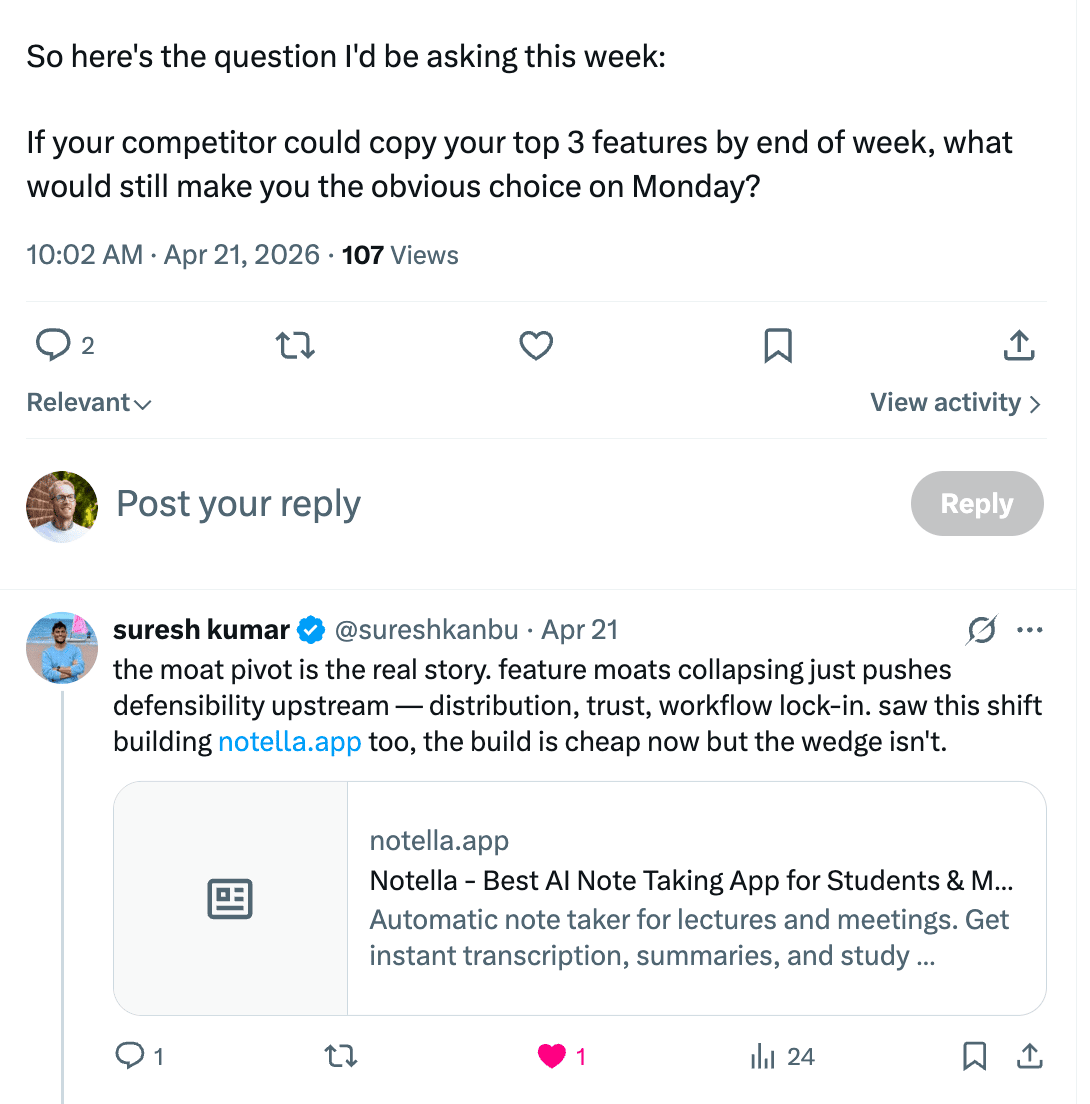Repost the main tweet
This screenshot has height=1104, width=1090.
pyautogui.click(x=295, y=346)
